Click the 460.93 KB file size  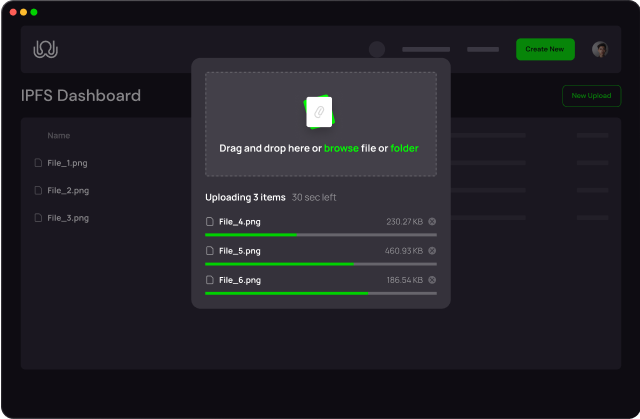[404, 251]
